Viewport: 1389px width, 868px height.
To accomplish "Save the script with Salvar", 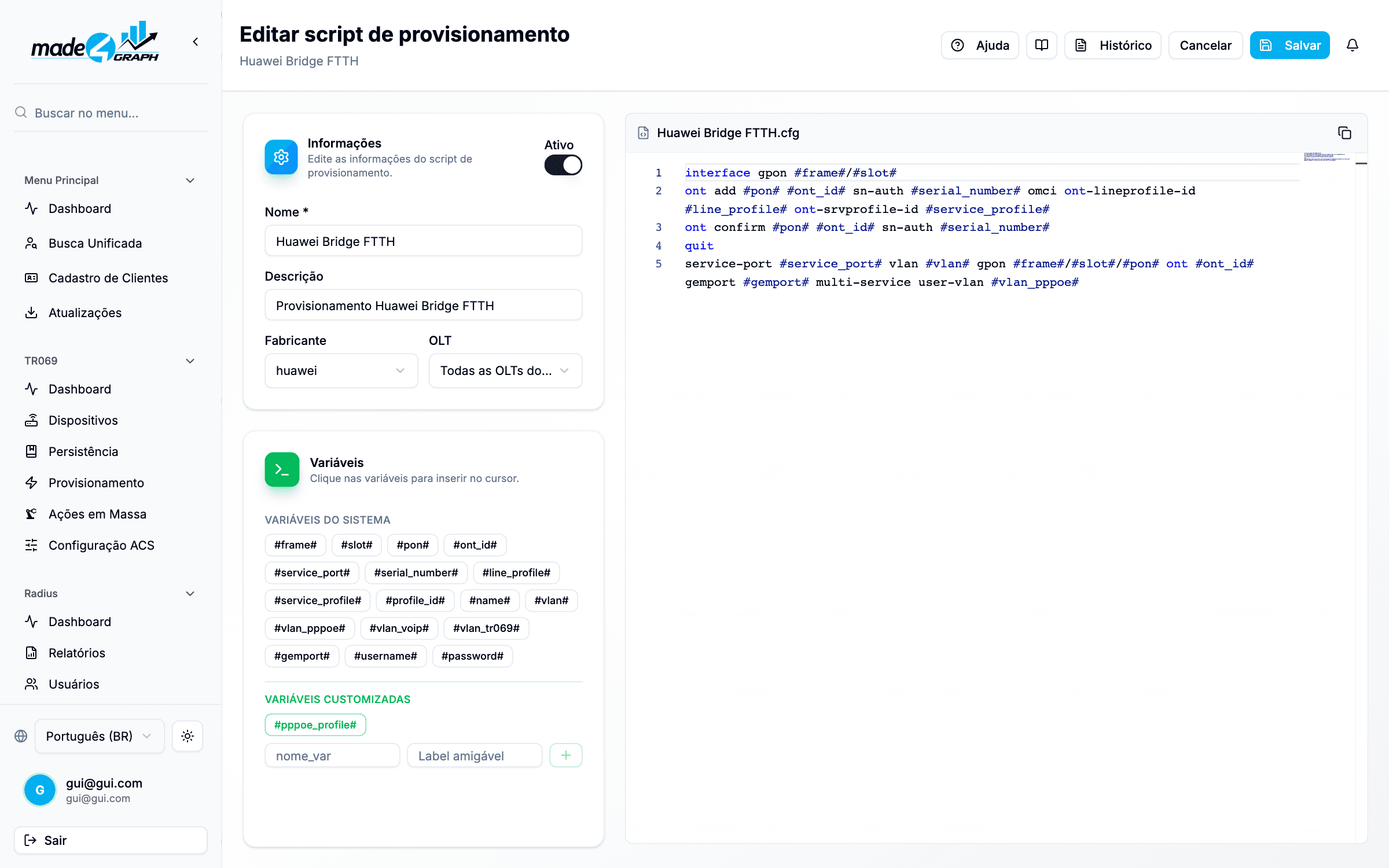I will pos(1289,45).
